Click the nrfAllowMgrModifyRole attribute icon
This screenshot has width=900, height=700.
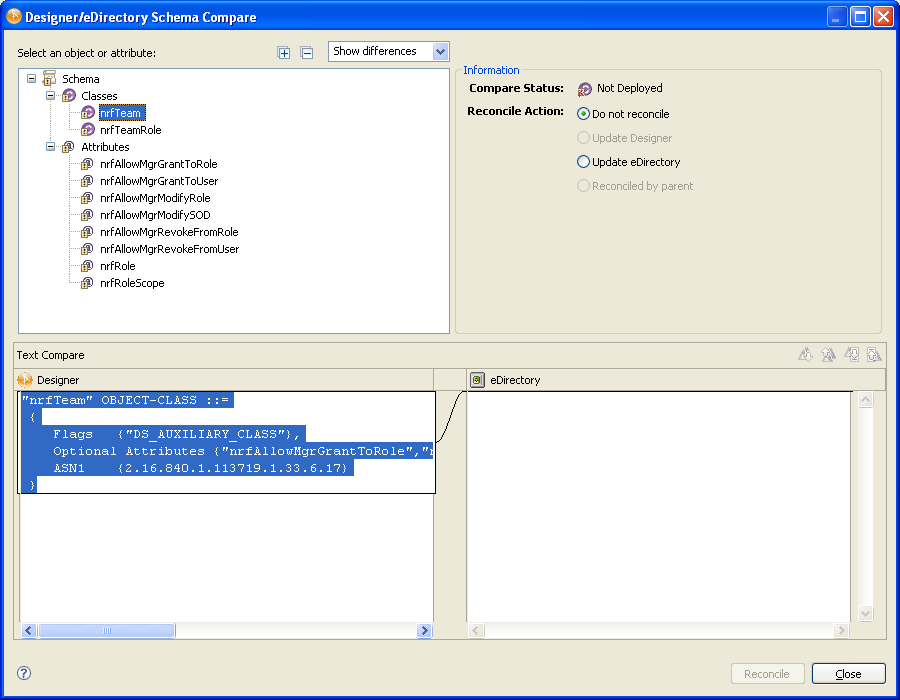[87, 198]
